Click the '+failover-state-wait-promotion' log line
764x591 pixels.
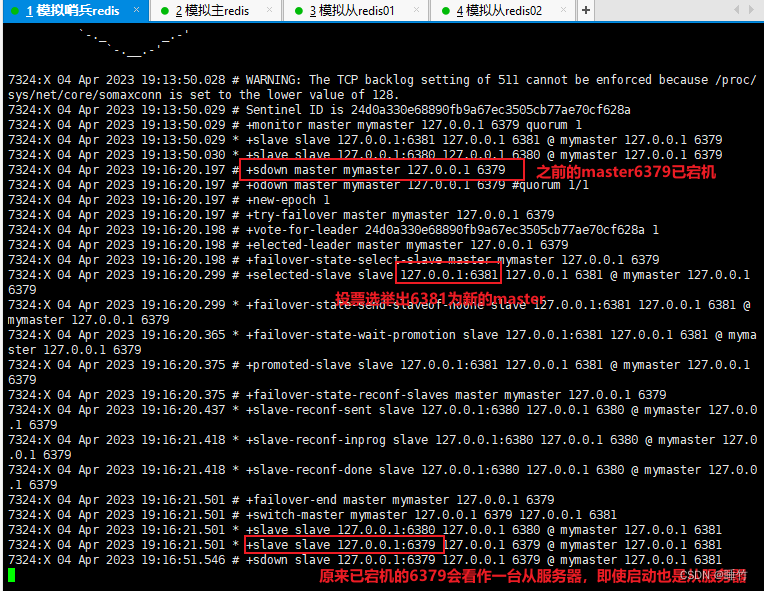pos(382,342)
